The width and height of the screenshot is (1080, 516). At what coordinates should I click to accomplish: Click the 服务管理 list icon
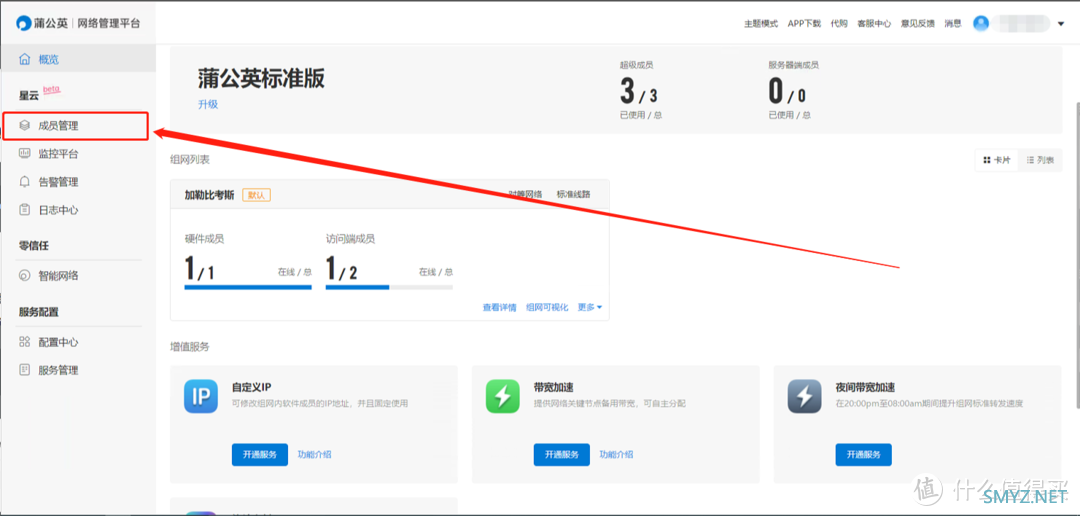tap(25, 370)
